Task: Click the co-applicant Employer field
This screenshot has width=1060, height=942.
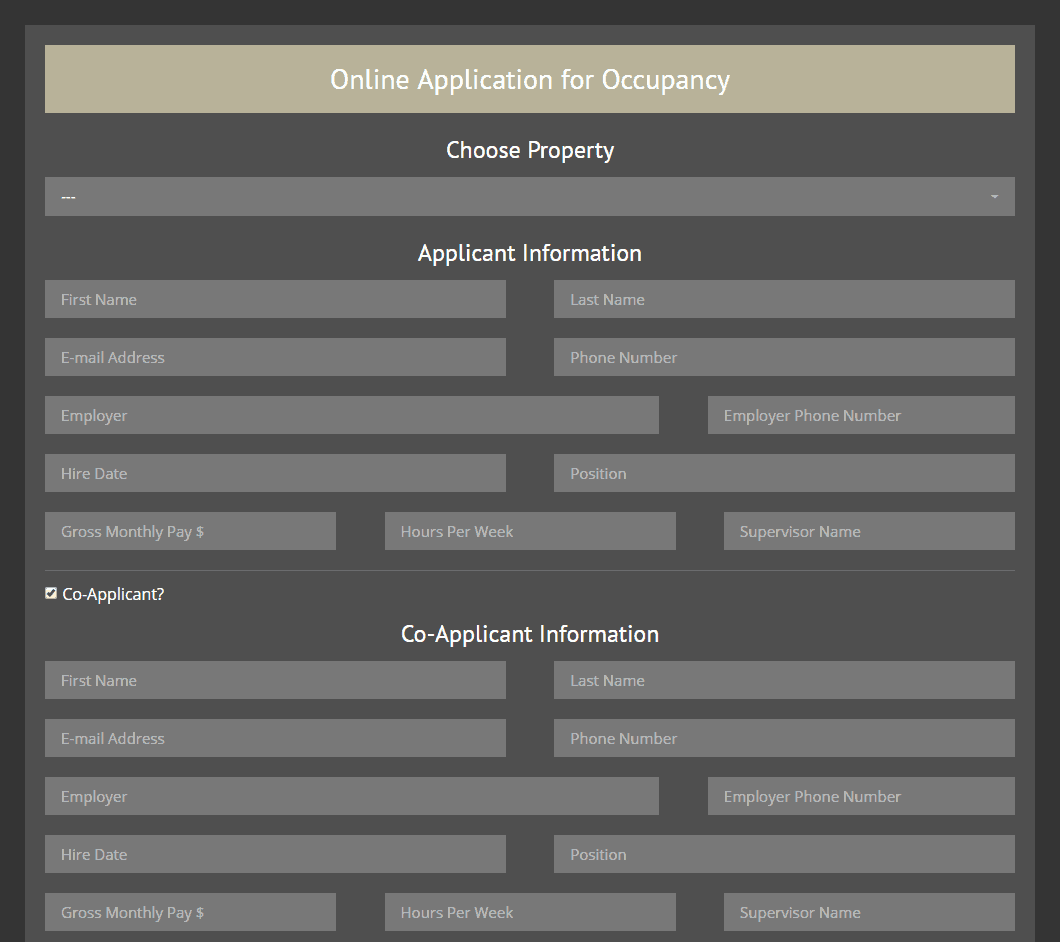Action: coord(351,796)
